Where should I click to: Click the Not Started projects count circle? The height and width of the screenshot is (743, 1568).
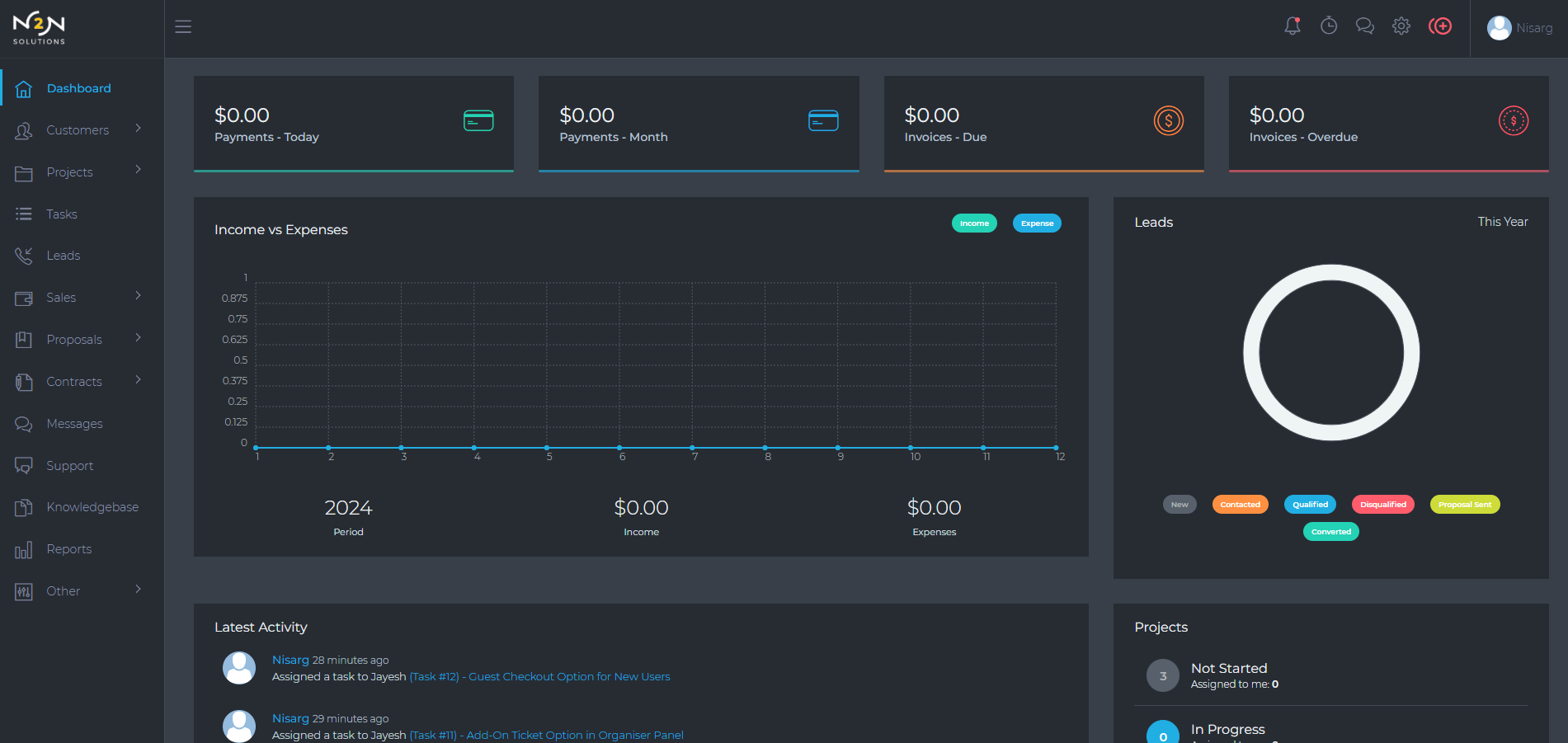click(x=1162, y=675)
